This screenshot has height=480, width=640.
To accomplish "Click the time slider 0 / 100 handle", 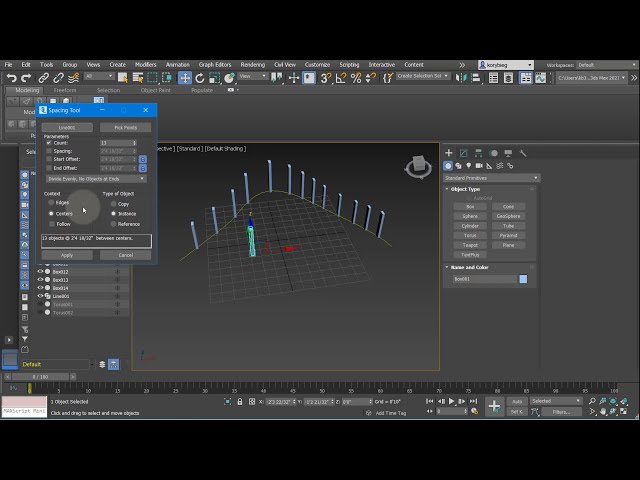I will (x=40, y=377).
